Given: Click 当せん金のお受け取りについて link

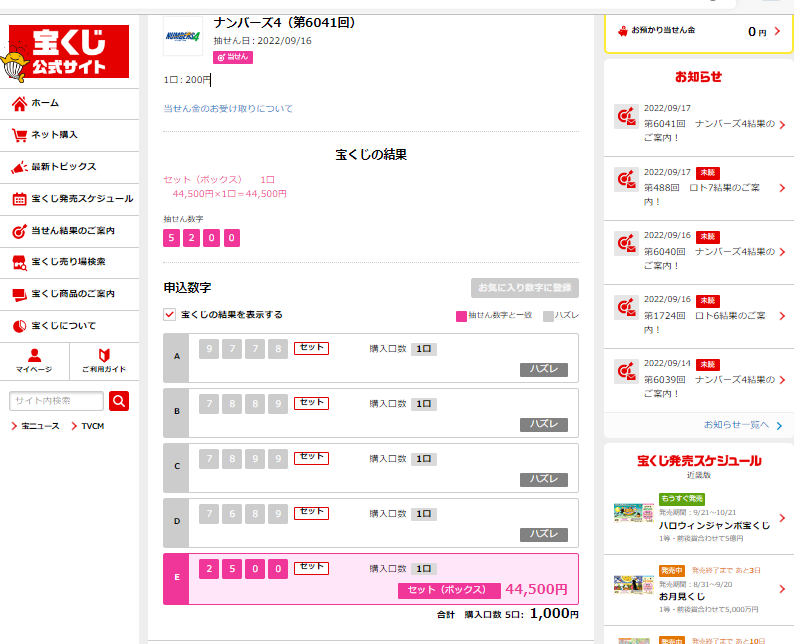Looking at the screenshot, I should tap(228, 108).
